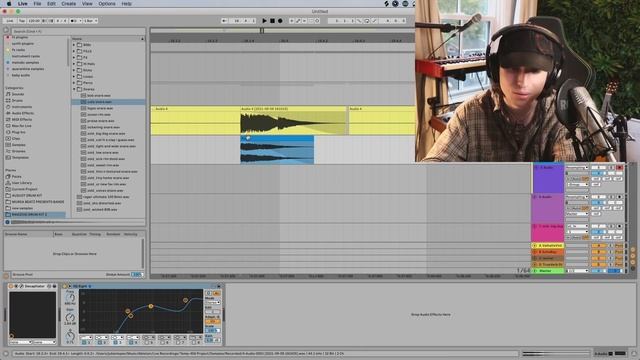Click Post button on return track B
640x360 pixels.
click(619, 252)
